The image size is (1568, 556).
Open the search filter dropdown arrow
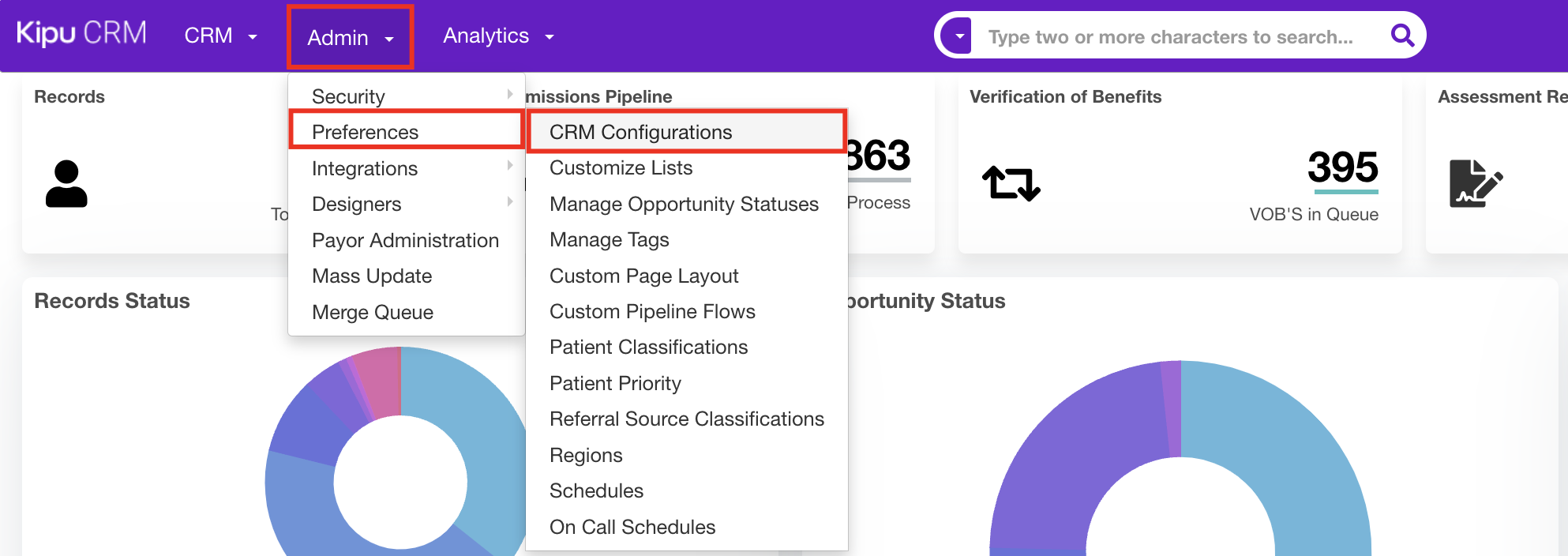(959, 36)
